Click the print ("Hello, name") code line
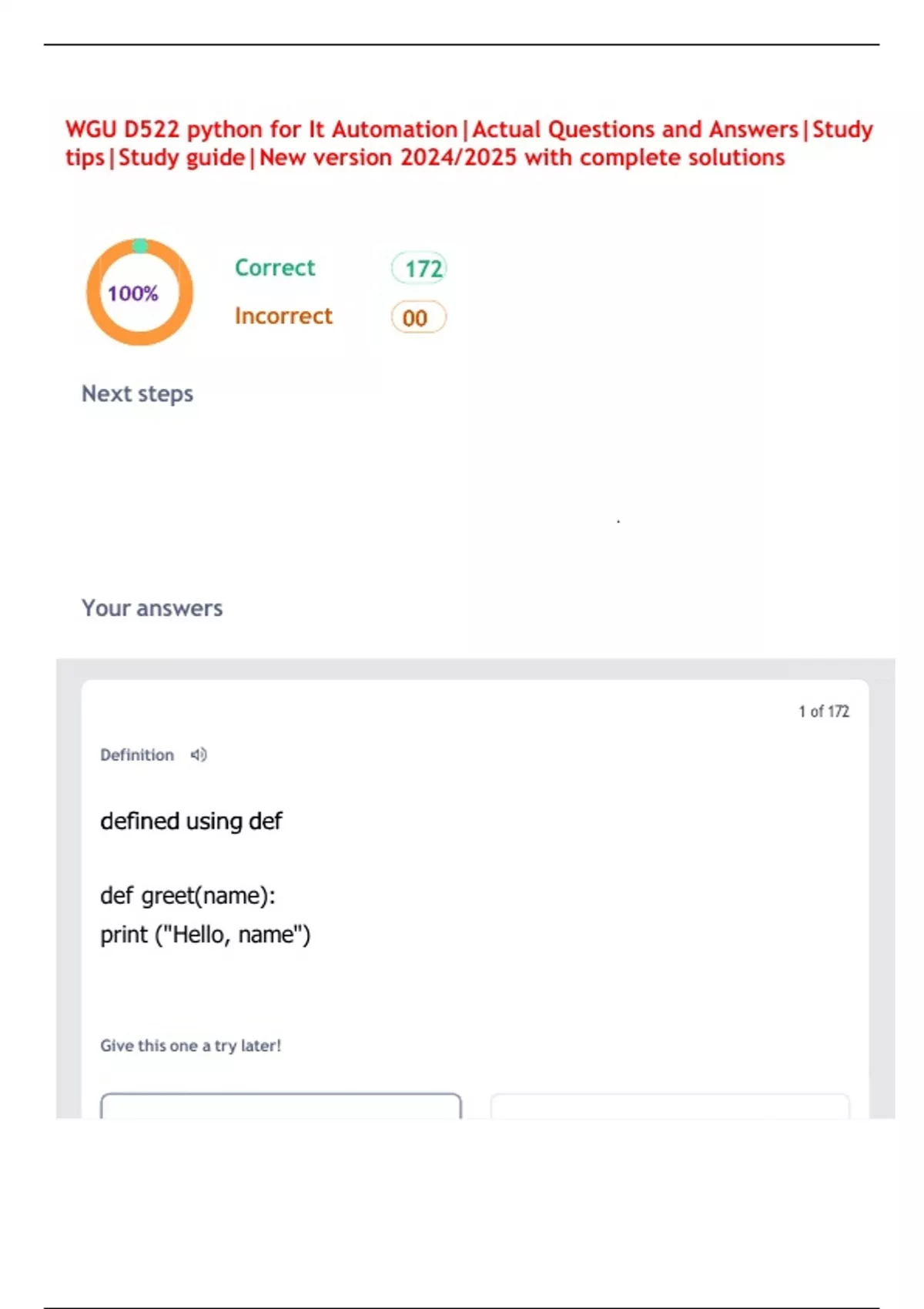 (x=206, y=935)
